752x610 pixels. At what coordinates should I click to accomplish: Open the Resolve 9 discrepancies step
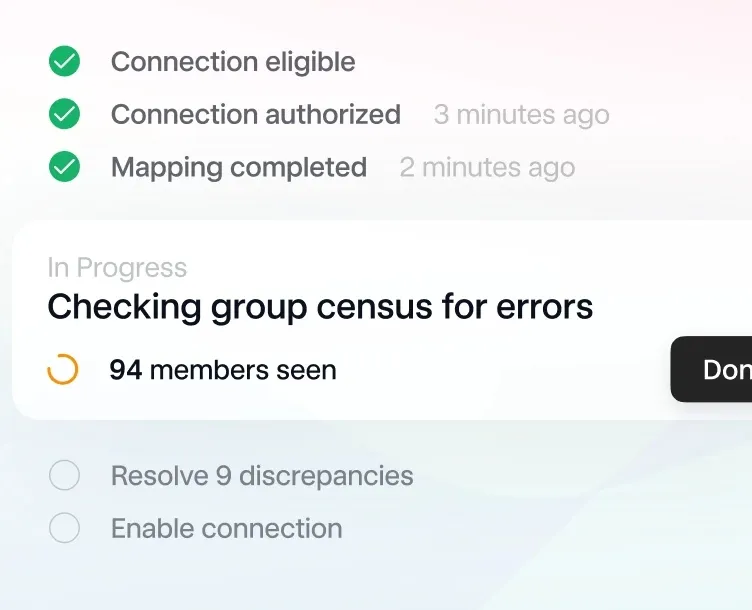(x=262, y=476)
